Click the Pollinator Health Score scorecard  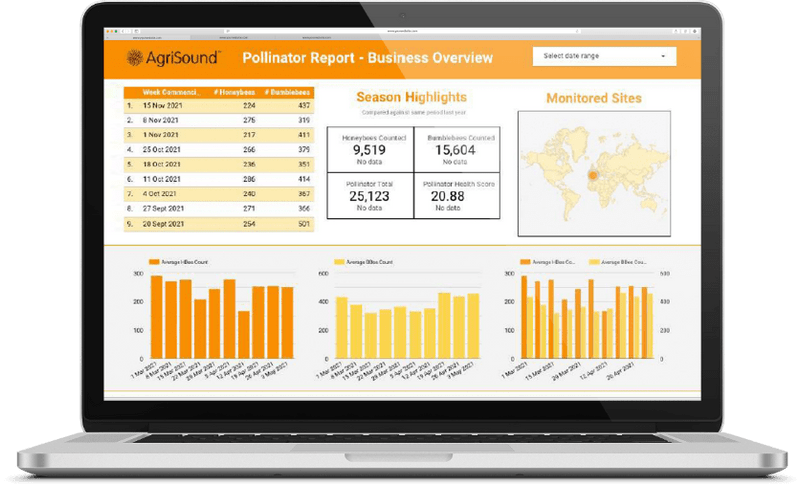pos(455,196)
